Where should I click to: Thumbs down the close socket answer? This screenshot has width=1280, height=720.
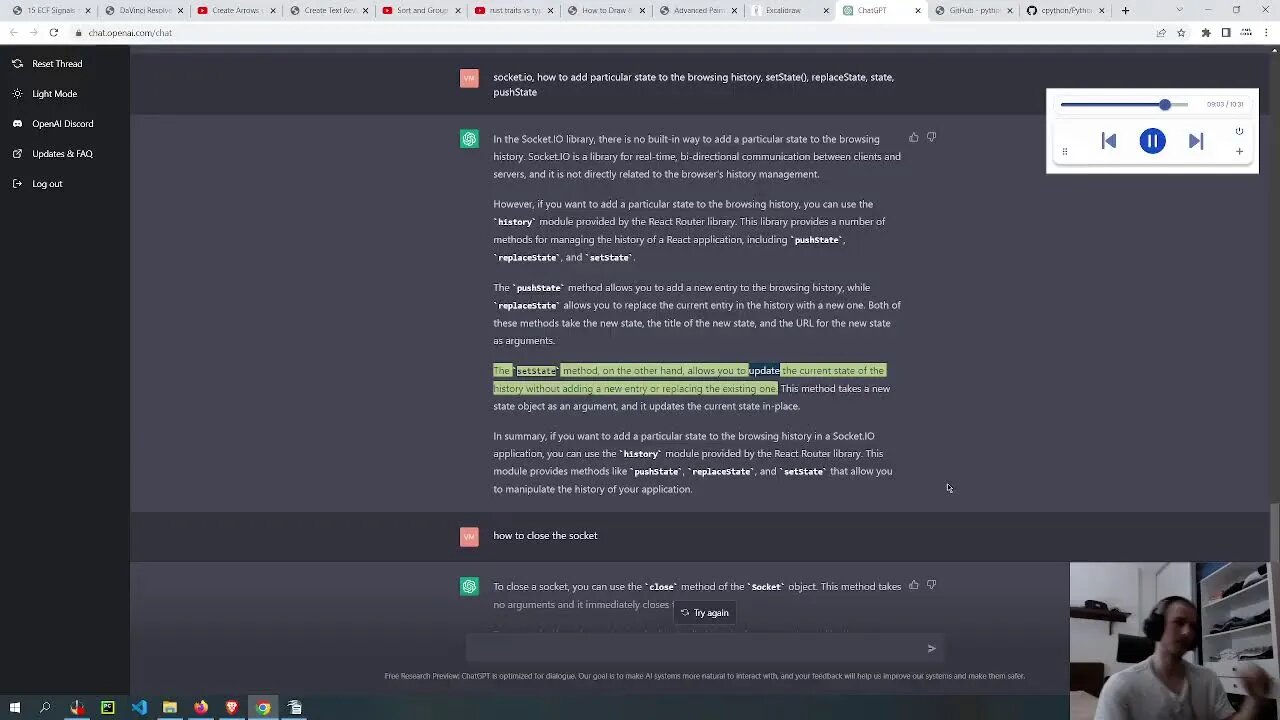point(931,585)
